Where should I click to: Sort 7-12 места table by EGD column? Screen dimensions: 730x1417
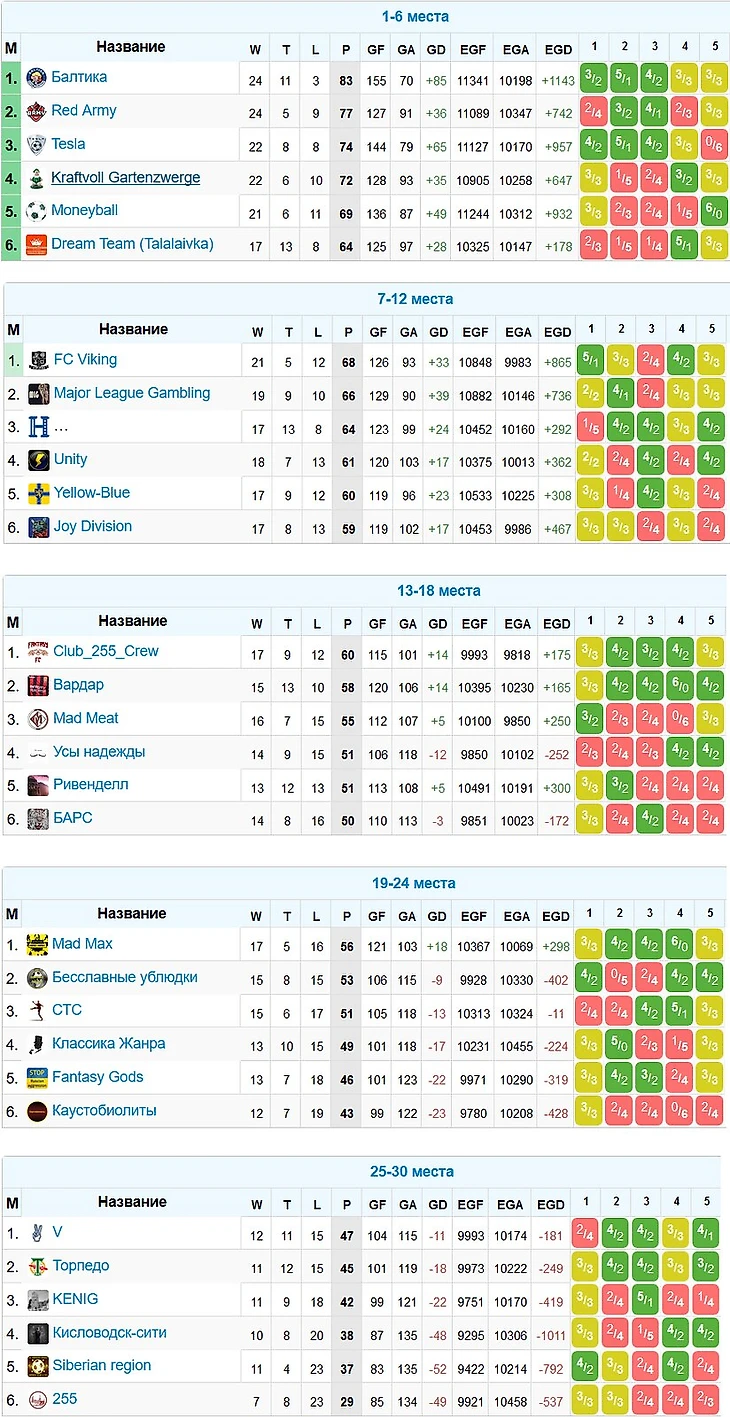(557, 331)
